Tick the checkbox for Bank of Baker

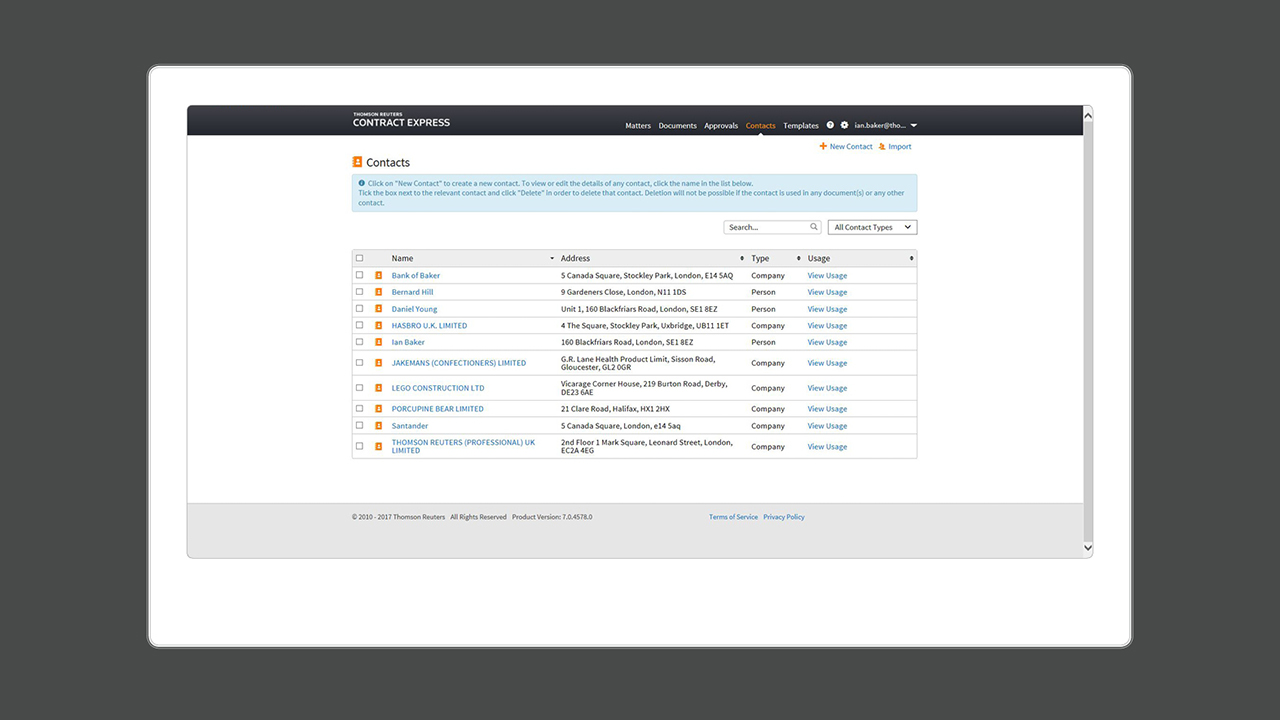pos(360,275)
